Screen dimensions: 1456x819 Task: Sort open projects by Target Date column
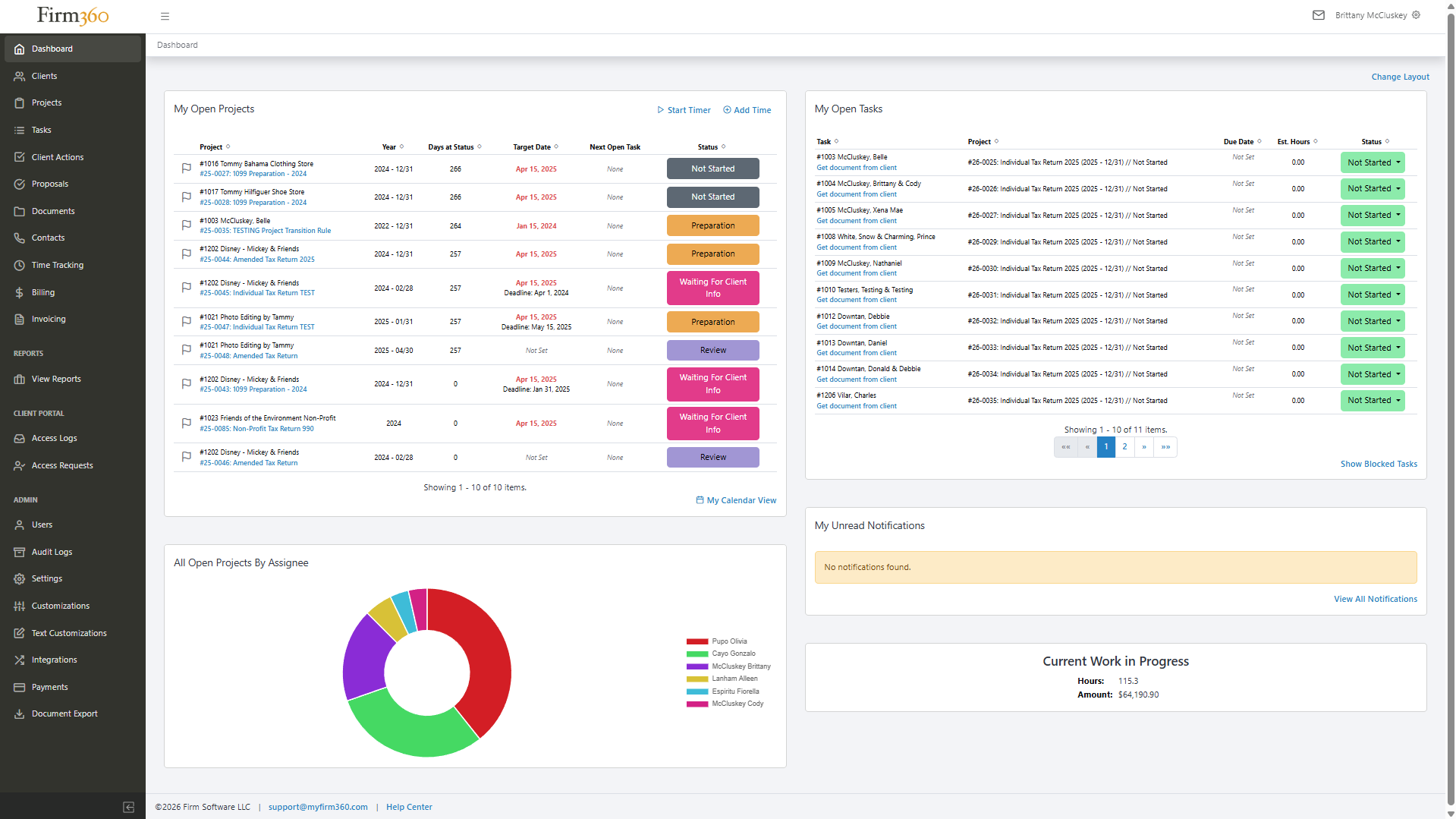pyautogui.click(x=535, y=147)
